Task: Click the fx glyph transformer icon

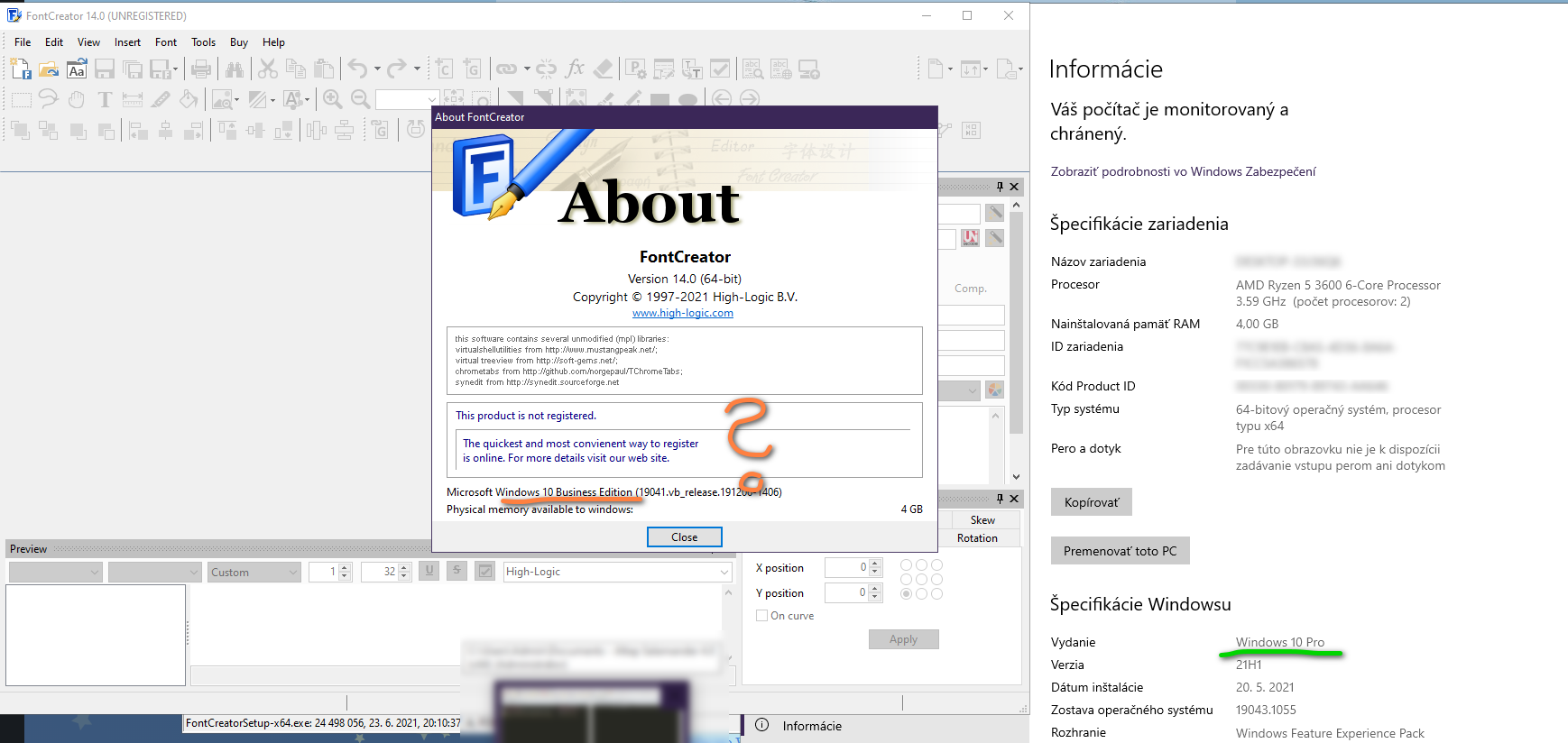Action: tap(575, 69)
